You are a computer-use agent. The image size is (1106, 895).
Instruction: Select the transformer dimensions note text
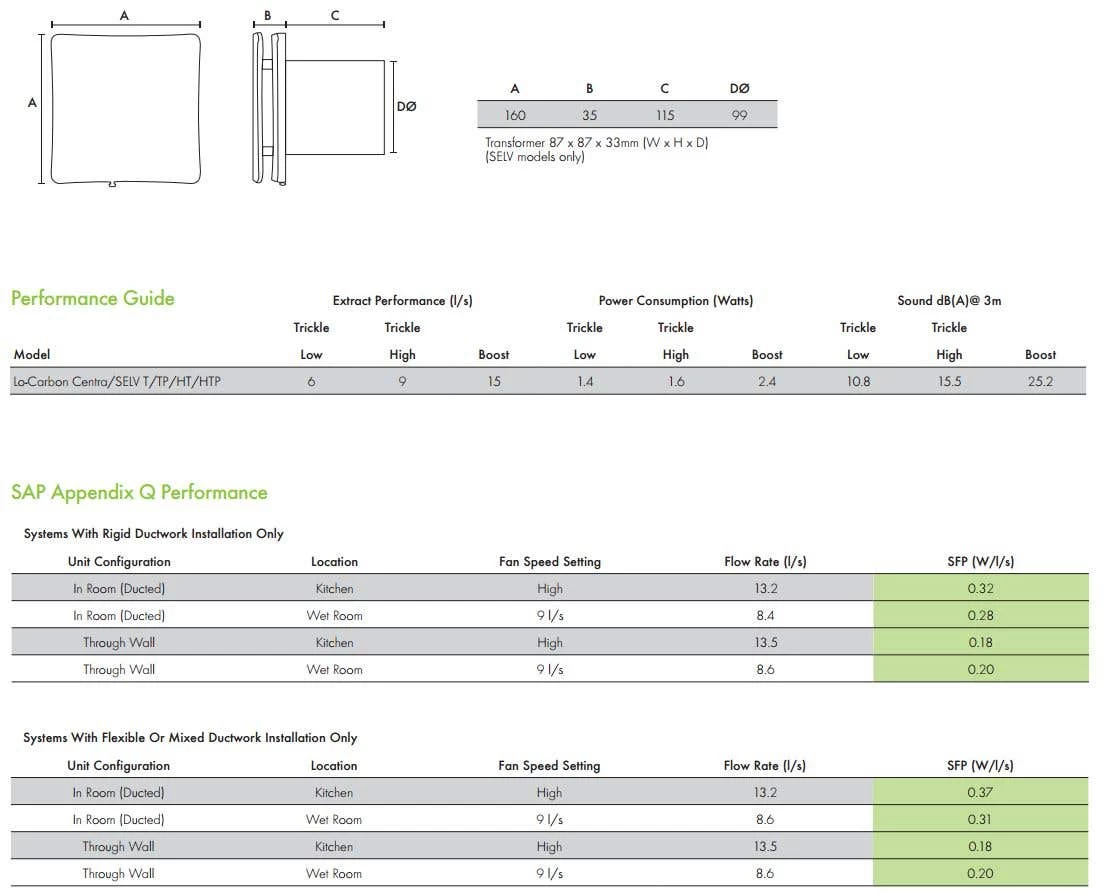596,150
